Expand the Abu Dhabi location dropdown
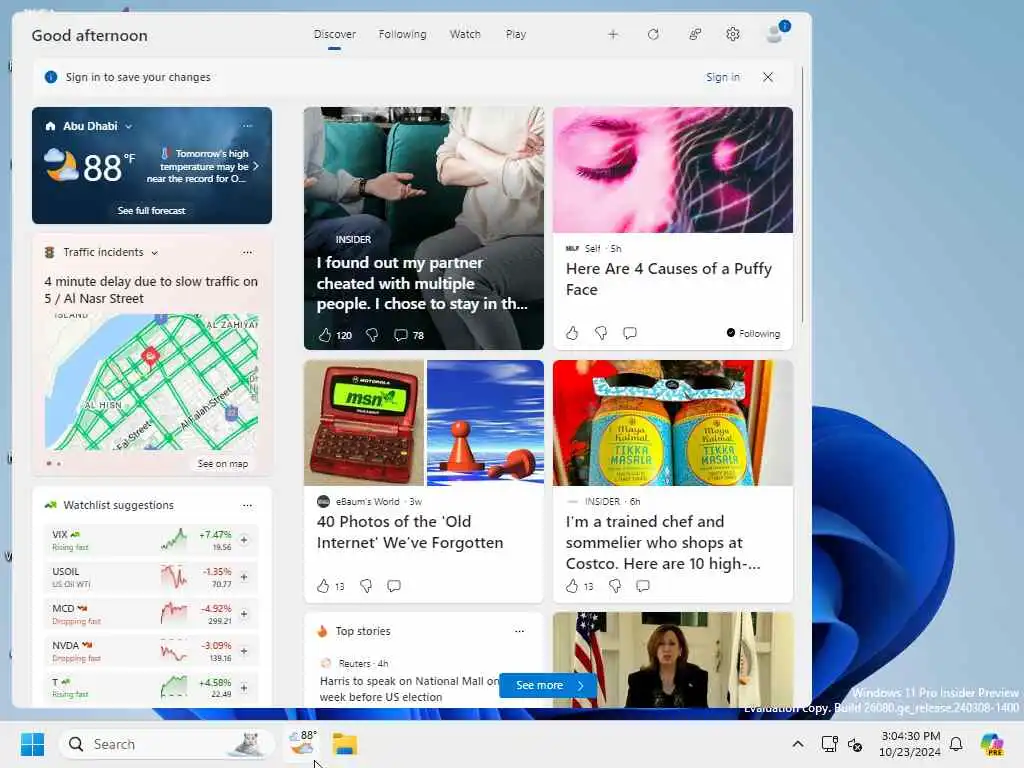 point(129,127)
